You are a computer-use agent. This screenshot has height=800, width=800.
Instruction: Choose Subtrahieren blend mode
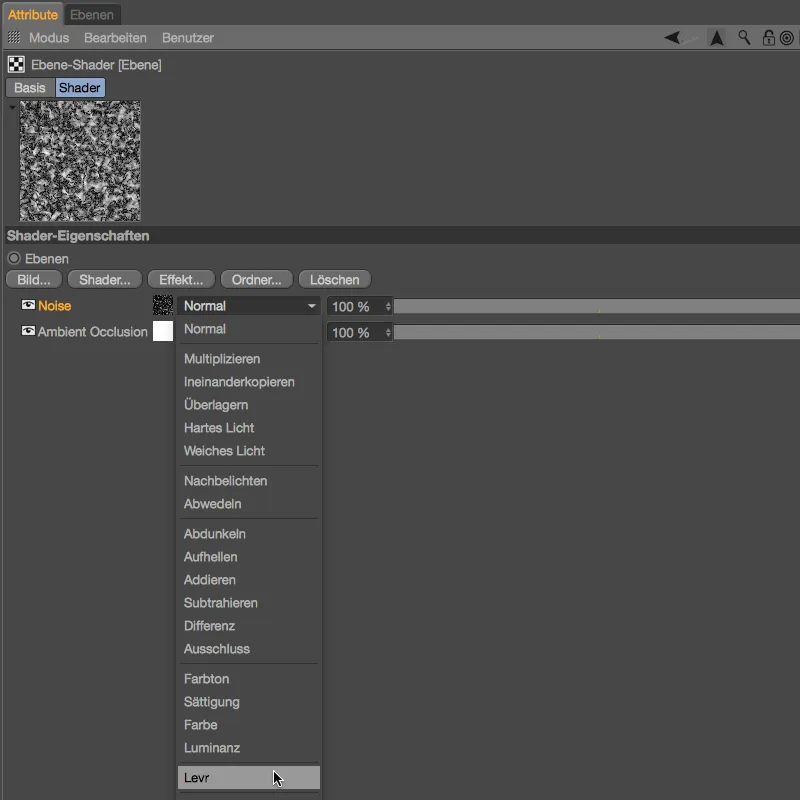pos(249,603)
